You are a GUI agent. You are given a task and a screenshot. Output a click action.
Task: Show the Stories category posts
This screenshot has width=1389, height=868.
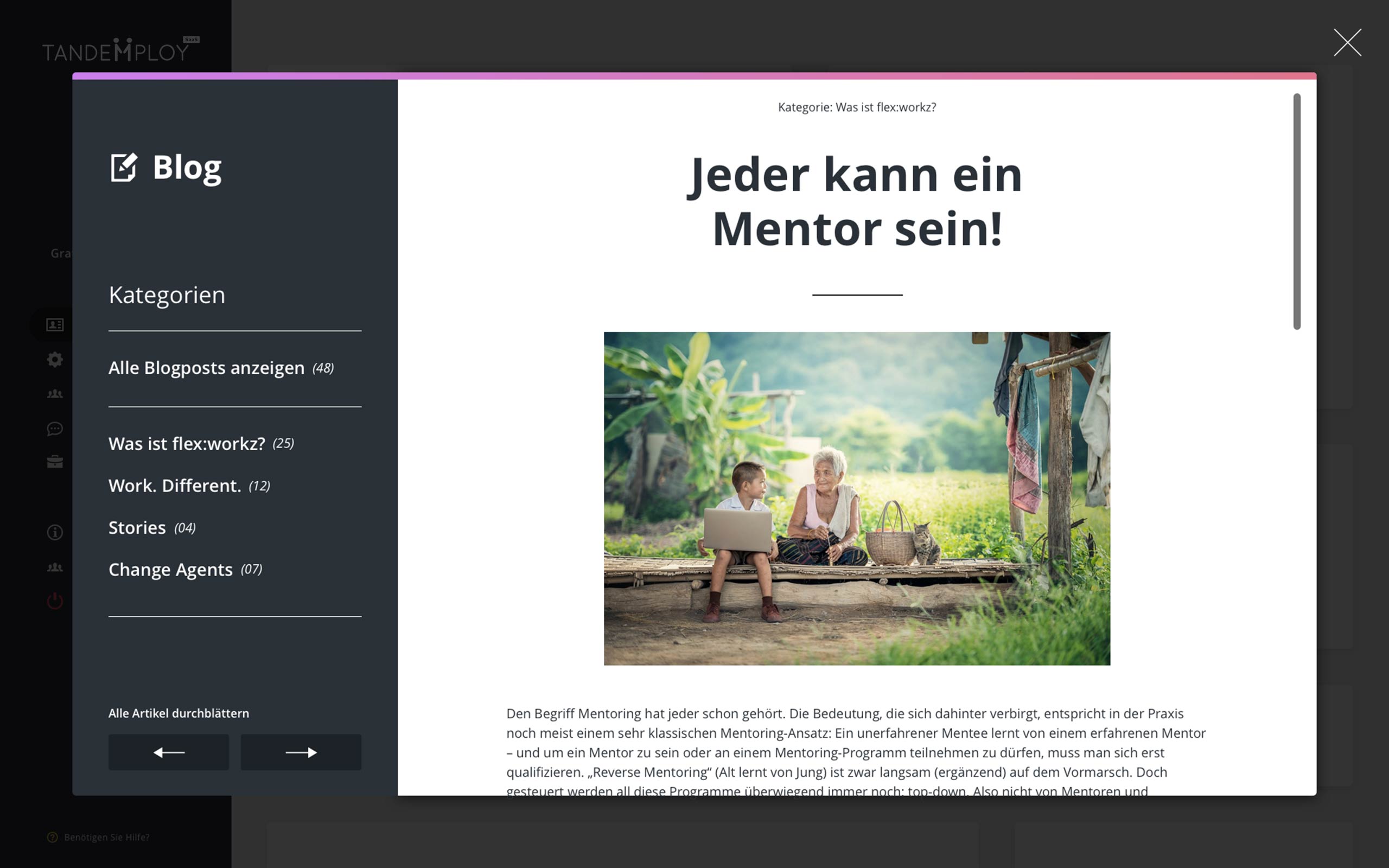(x=152, y=527)
